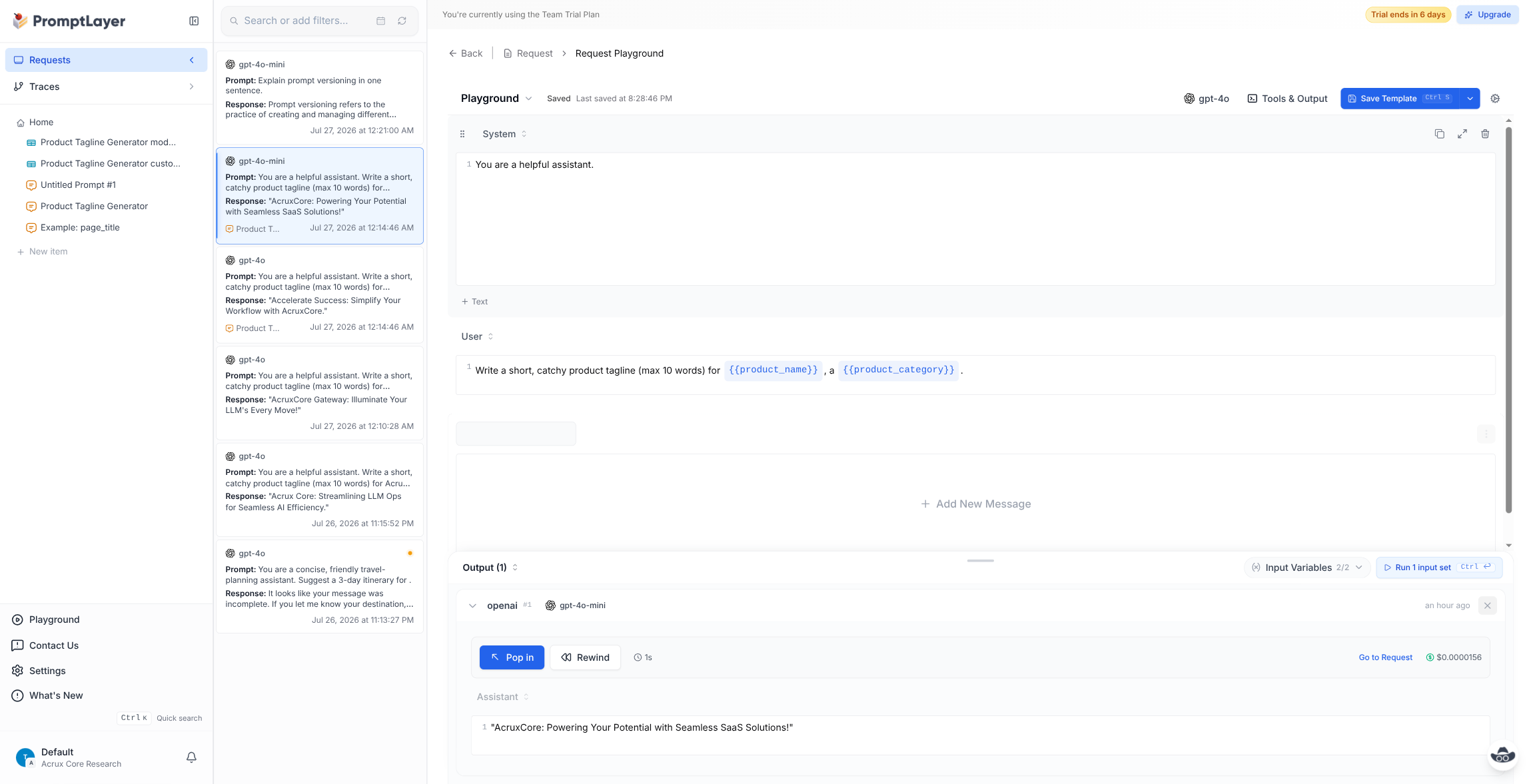
Task: Click the {{product_category}} variable
Action: click(898, 370)
